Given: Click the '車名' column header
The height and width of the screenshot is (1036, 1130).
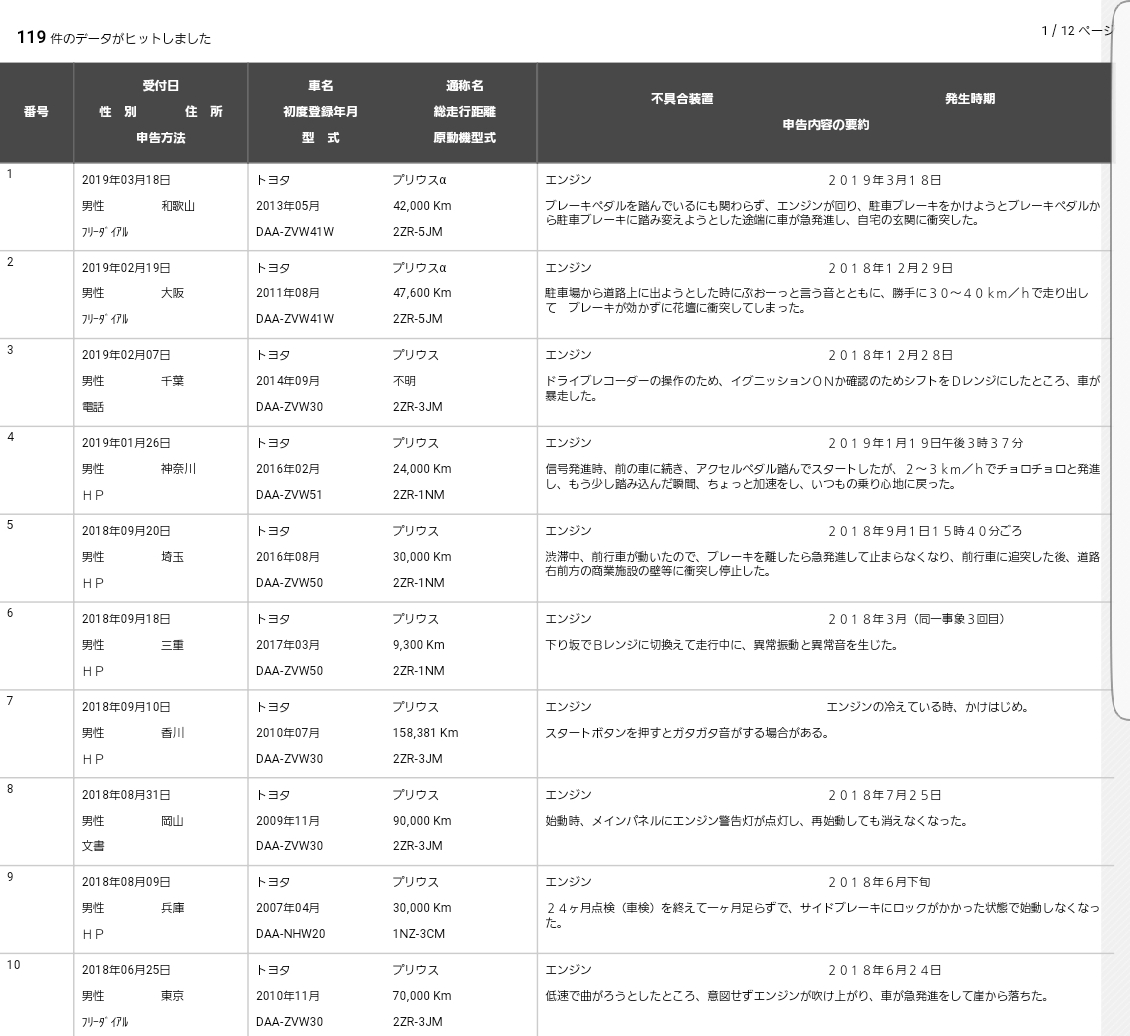Looking at the screenshot, I should [x=321, y=86].
